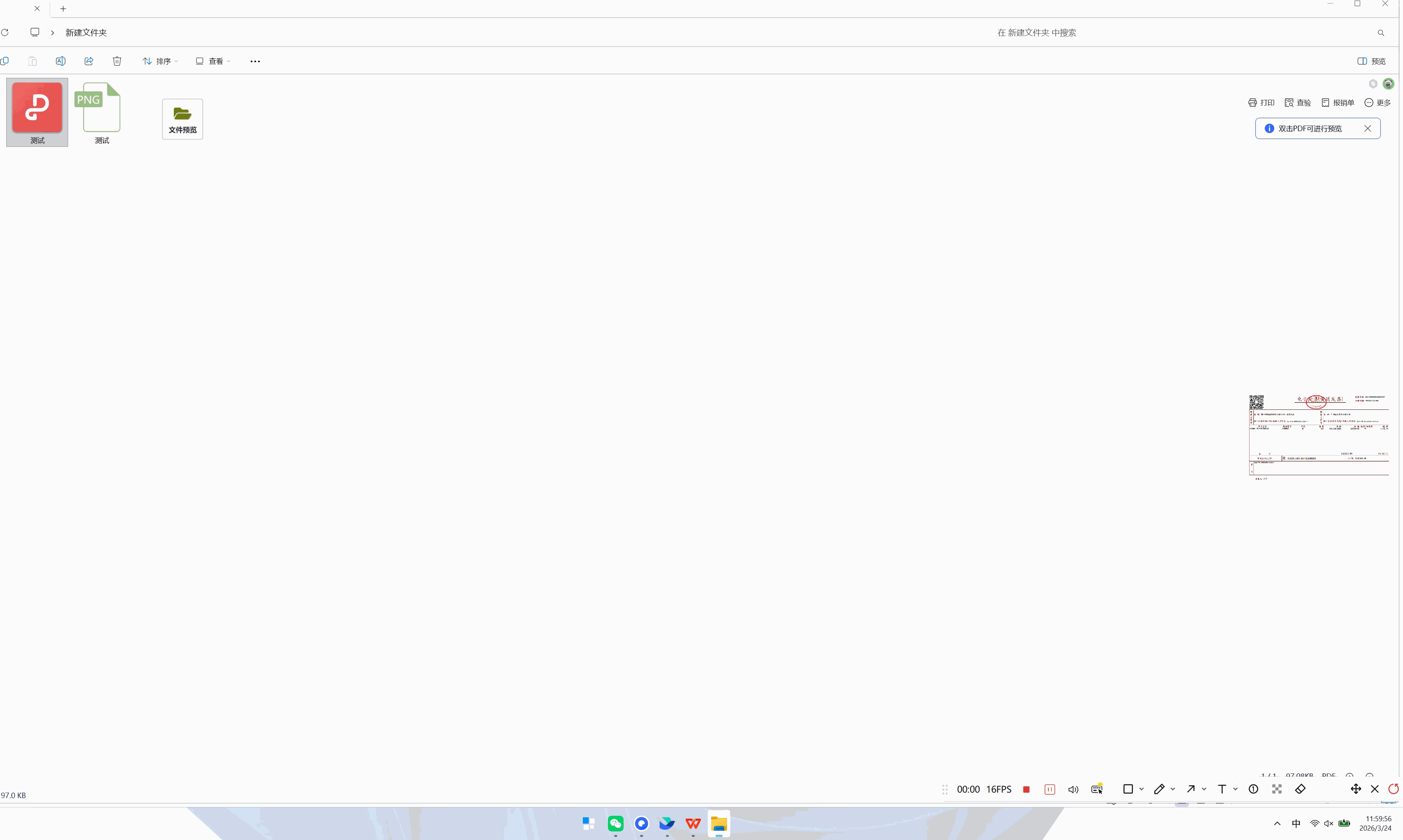Click the 打印 print button
This screenshot has width=1403, height=840.
pos(1261,103)
